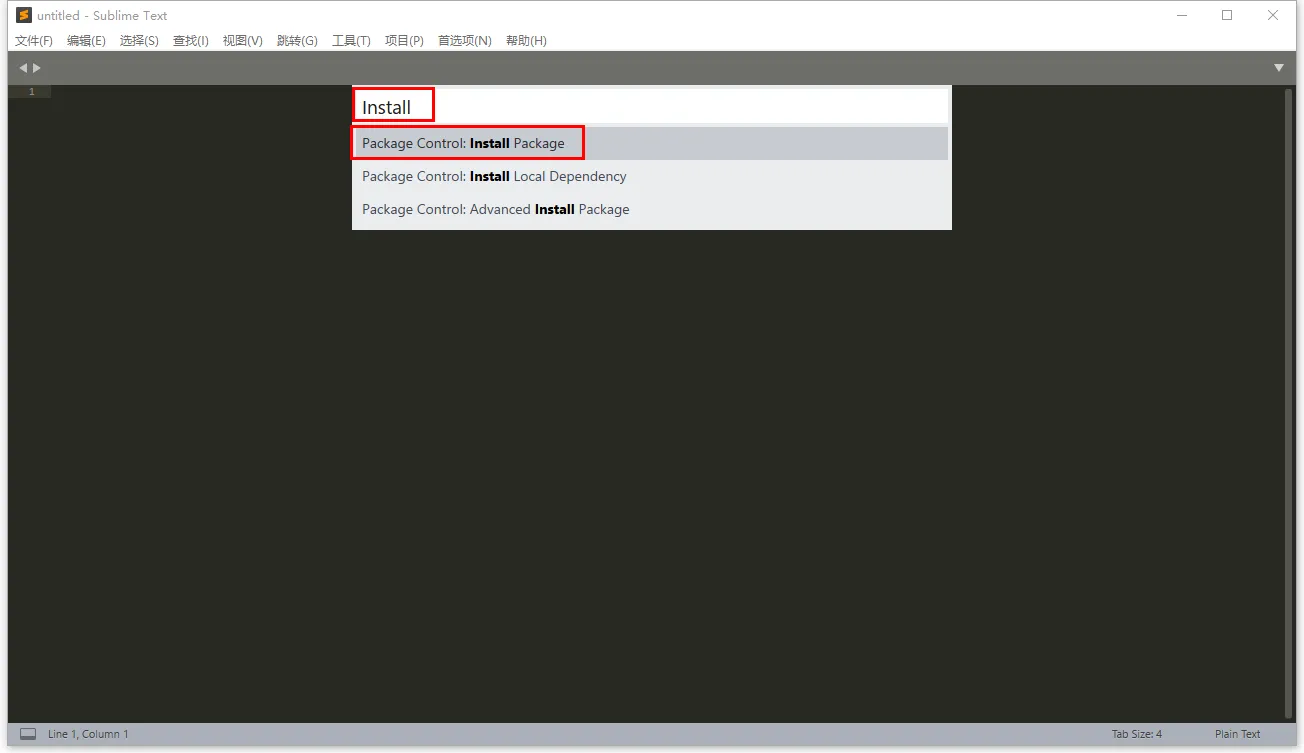The width and height of the screenshot is (1304, 753).
Task: Open the 编辑(E) menu
Action: 86,41
